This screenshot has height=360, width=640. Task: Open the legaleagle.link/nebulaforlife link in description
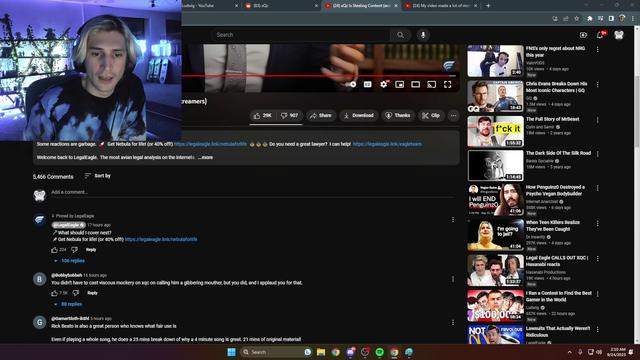tap(210, 144)
